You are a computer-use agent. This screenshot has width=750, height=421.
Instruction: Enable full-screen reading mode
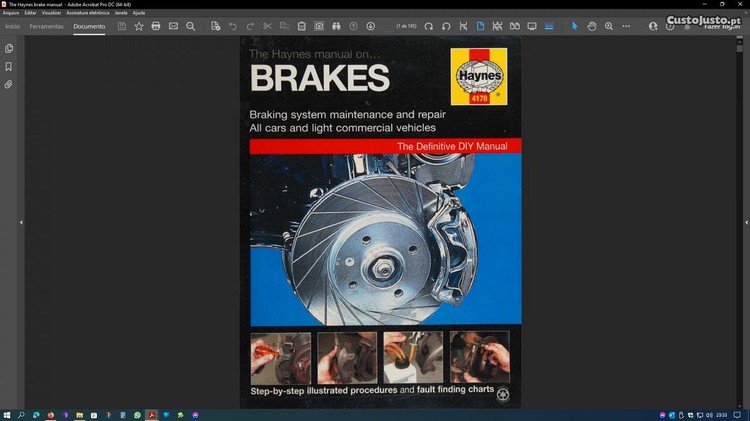(532, 26)
